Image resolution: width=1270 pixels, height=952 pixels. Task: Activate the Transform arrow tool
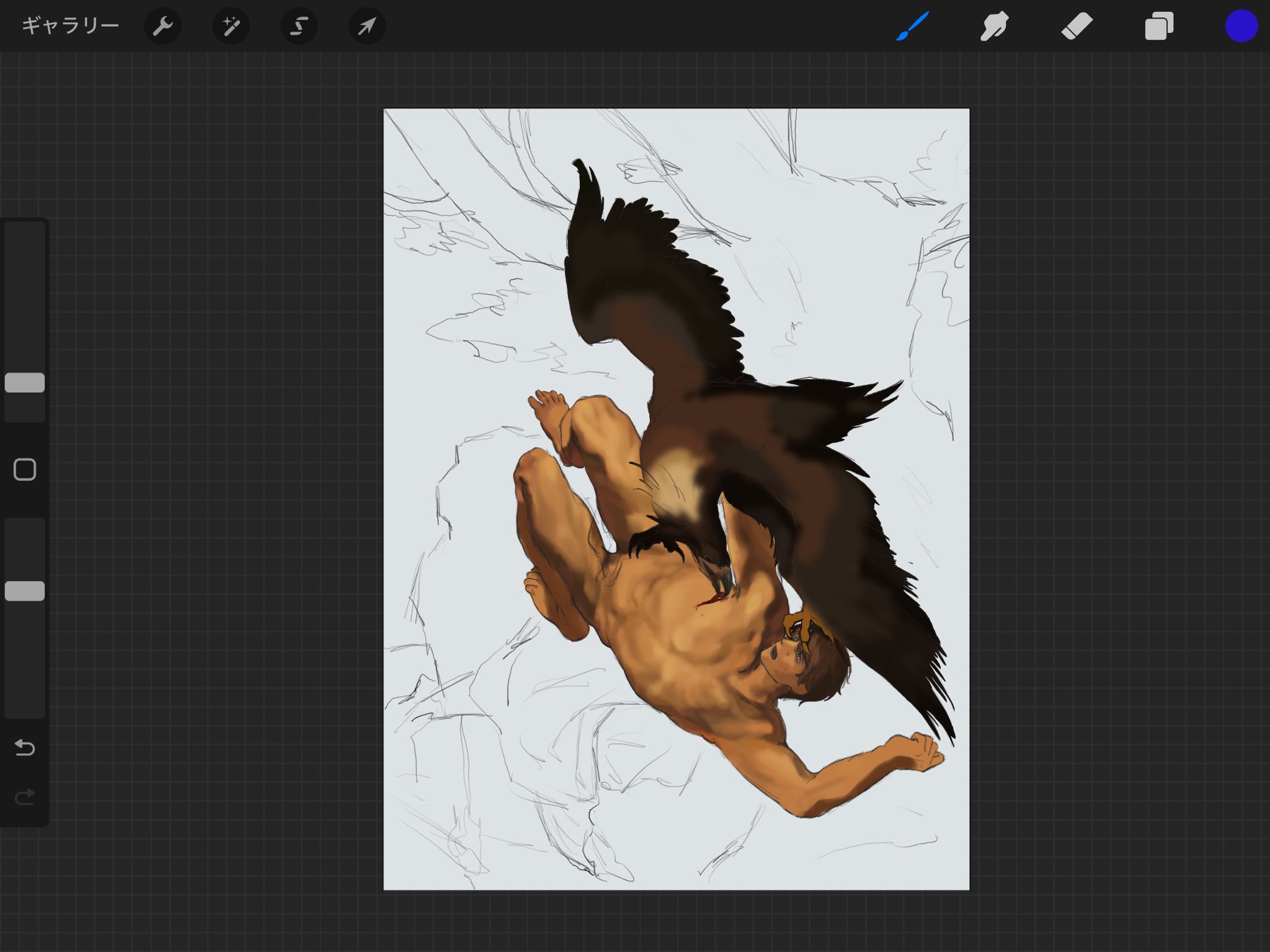367,26
